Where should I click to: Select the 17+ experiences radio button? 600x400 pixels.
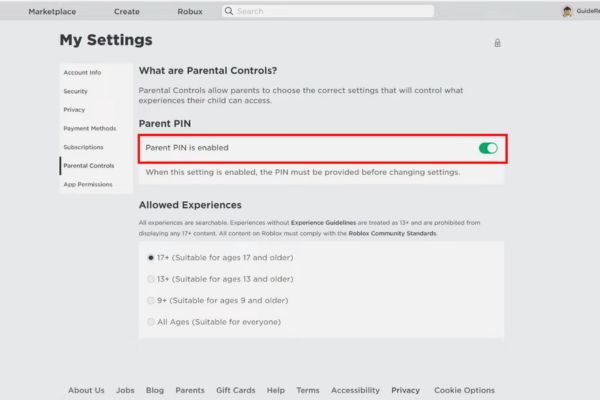151,257
